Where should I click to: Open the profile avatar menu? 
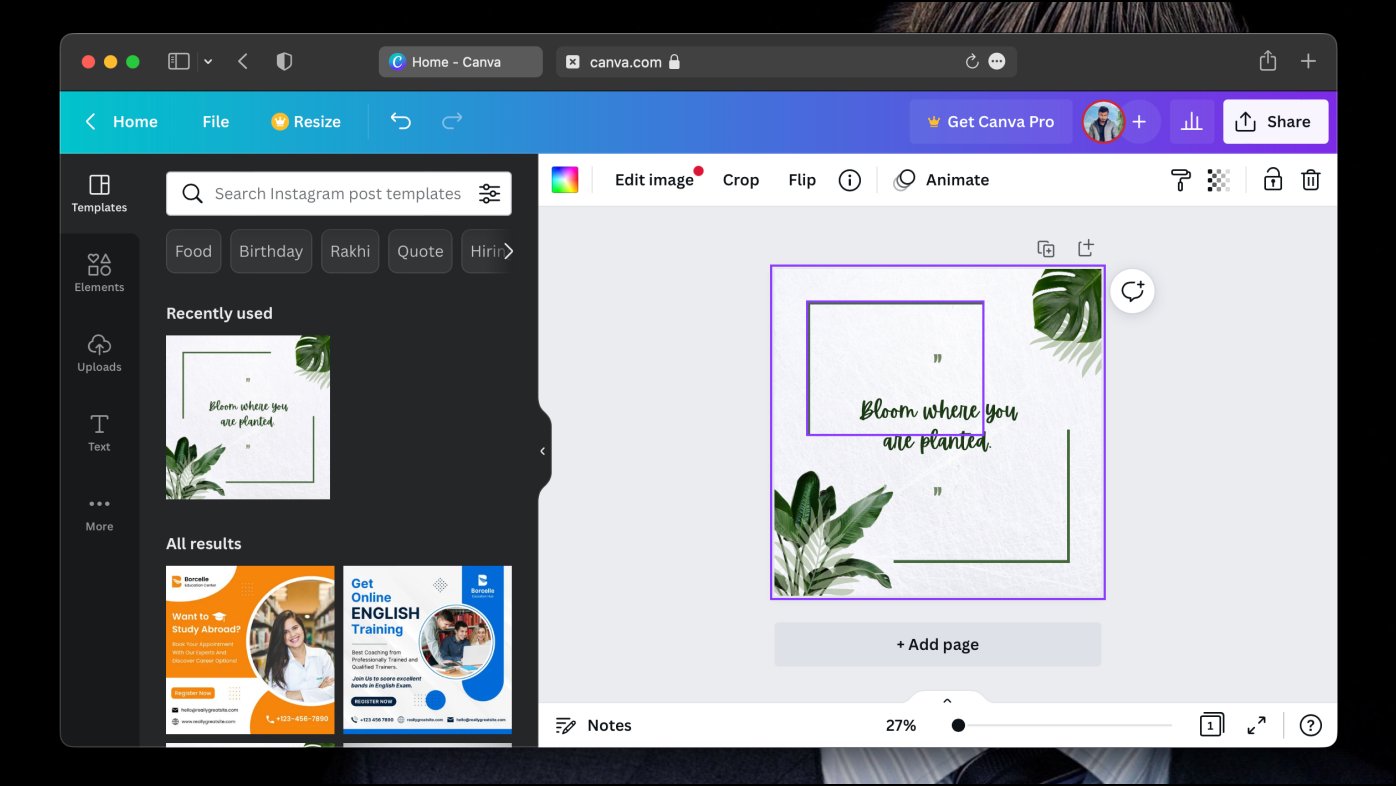click(x=1103, y=121)
